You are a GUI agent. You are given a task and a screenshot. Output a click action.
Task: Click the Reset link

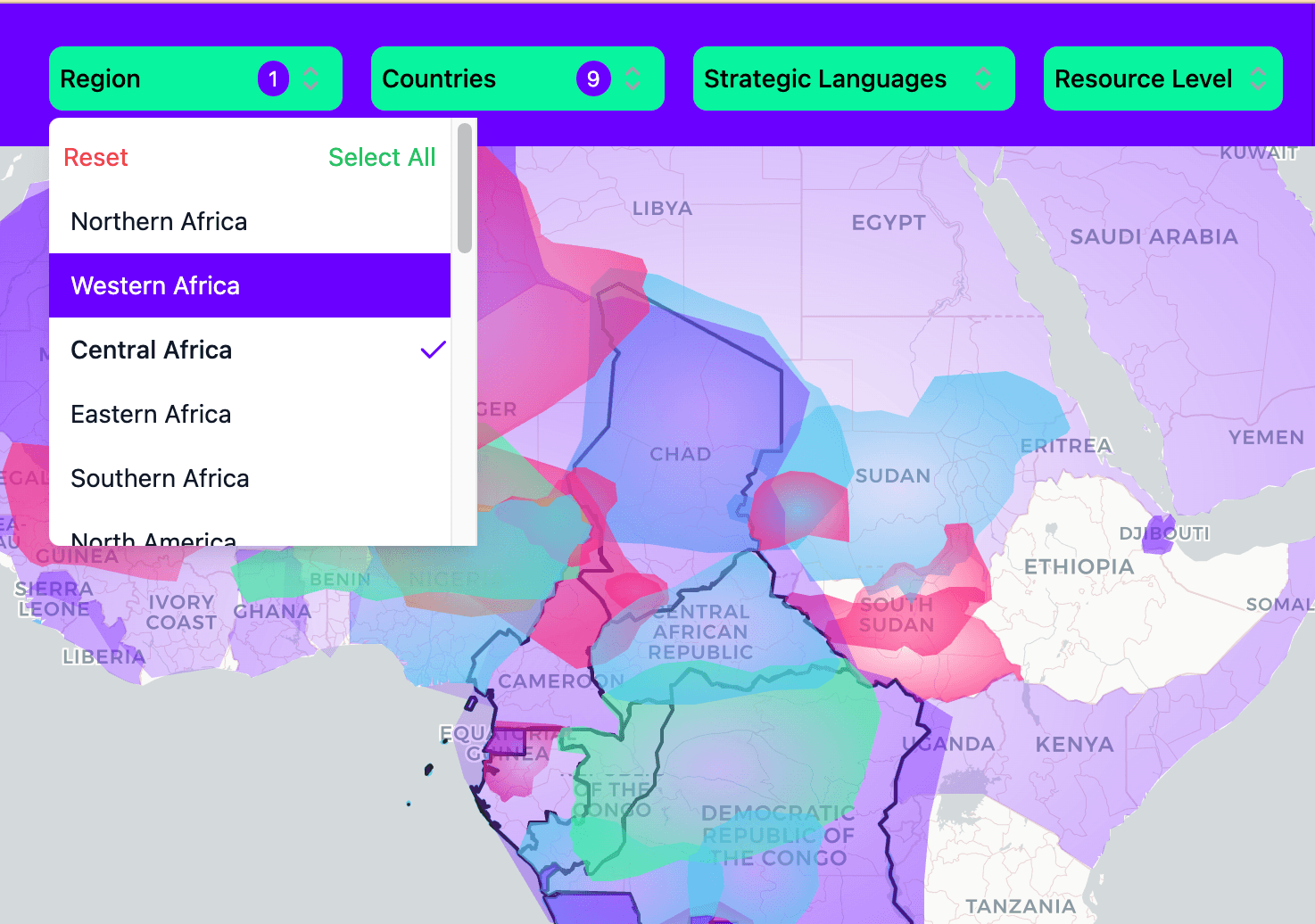pyautogui.click(x=96, y=158)
